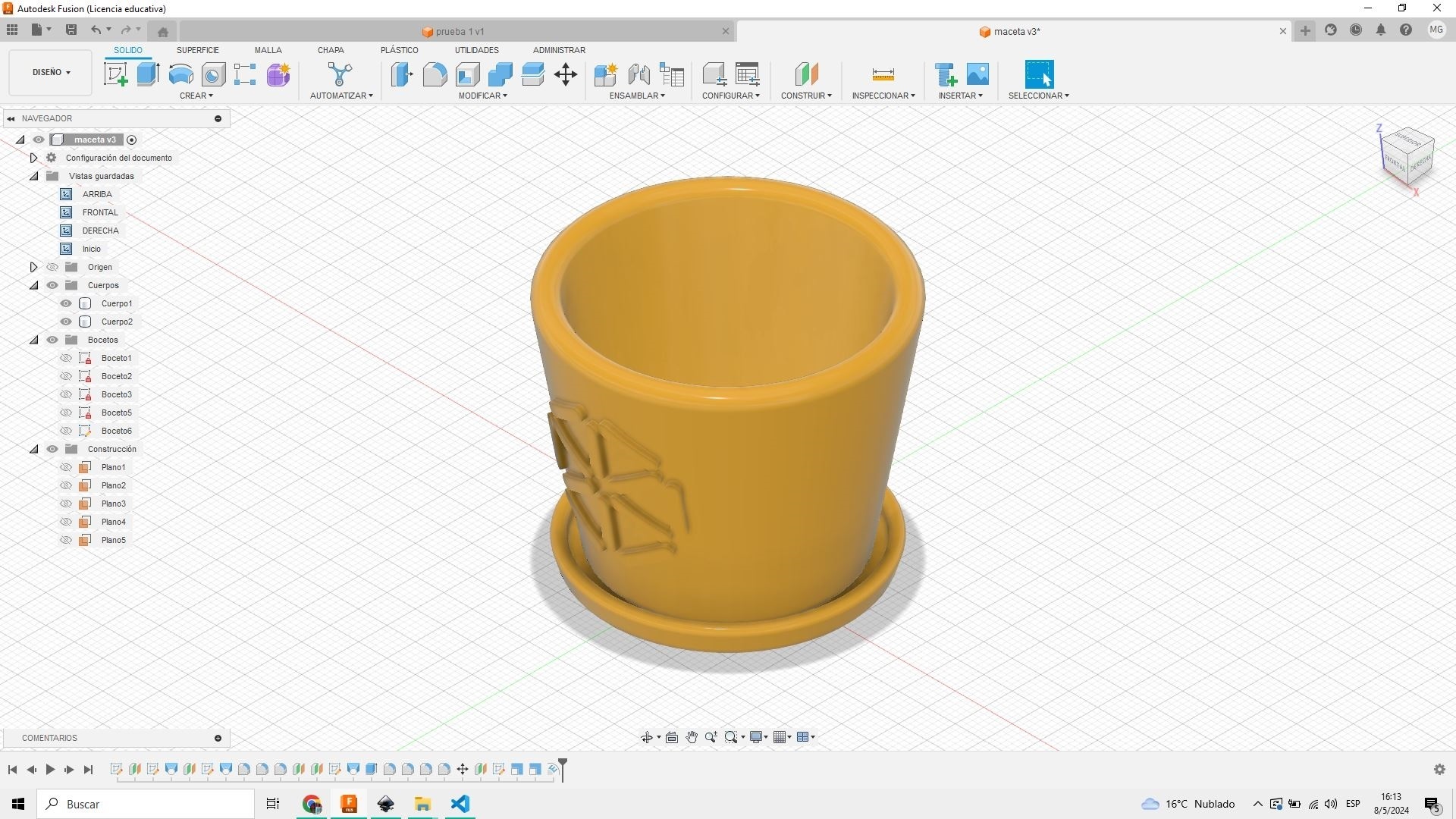Open the Measure tool under Inspeccionar
This screenshot has height=819, width=1456.
pyautogui.click(x=883, y=74)
